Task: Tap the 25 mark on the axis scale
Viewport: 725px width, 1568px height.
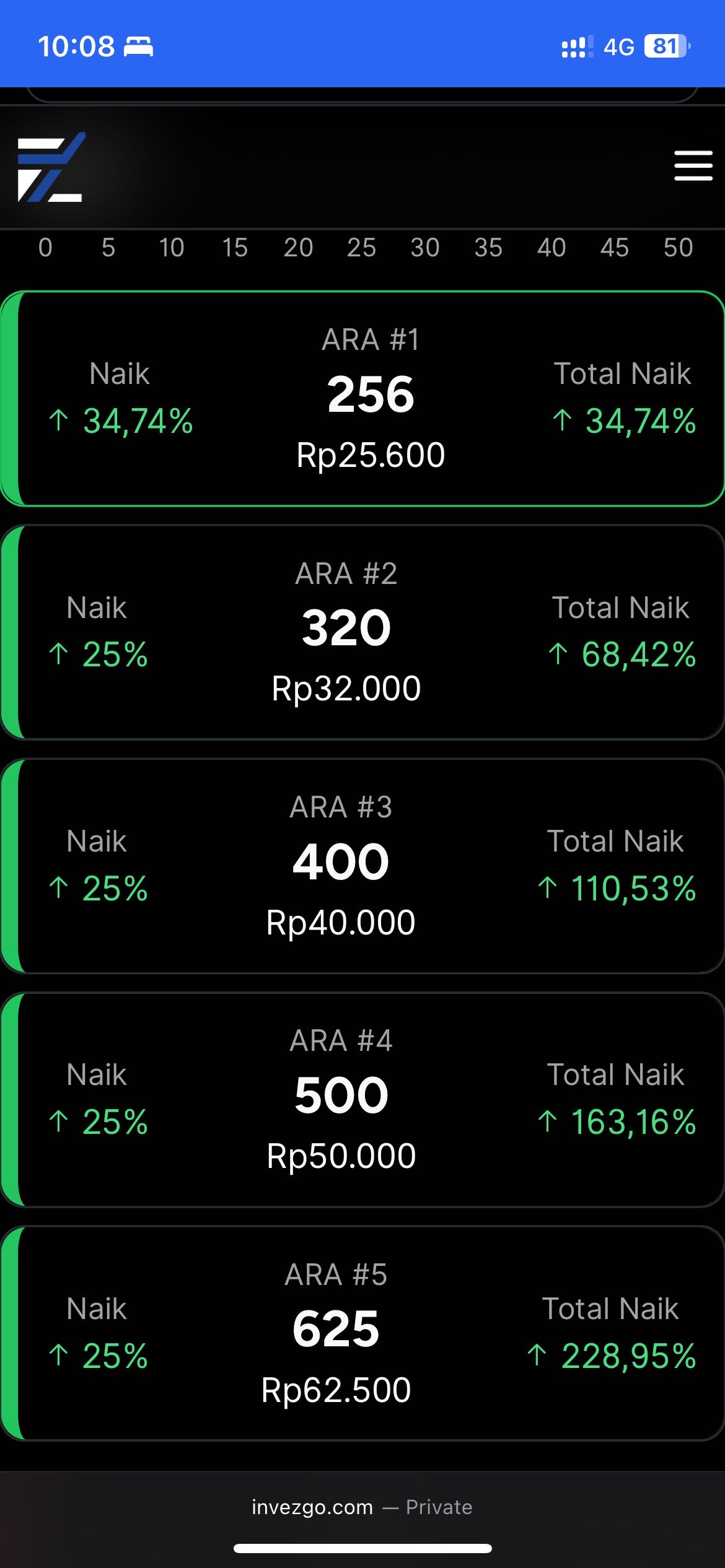Action: [361, 248]
